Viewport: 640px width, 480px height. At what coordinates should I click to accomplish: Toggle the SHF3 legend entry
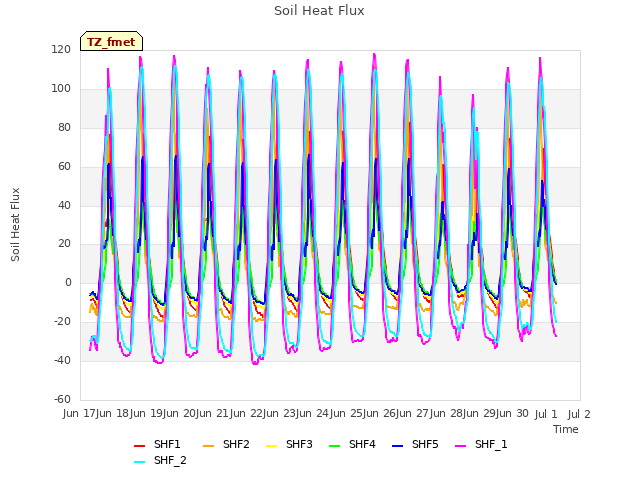[289, 444]
